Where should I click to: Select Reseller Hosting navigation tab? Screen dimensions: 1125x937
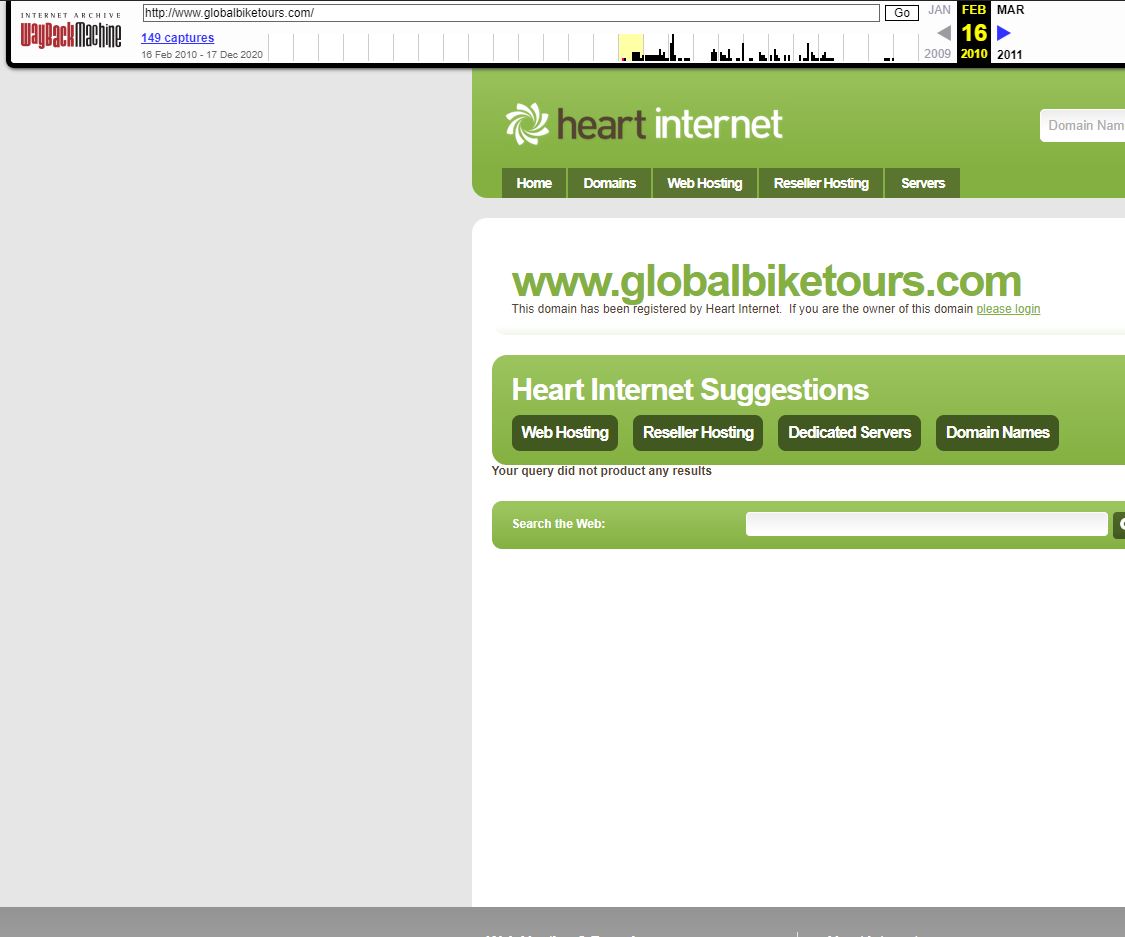click(x=821, y=183)
